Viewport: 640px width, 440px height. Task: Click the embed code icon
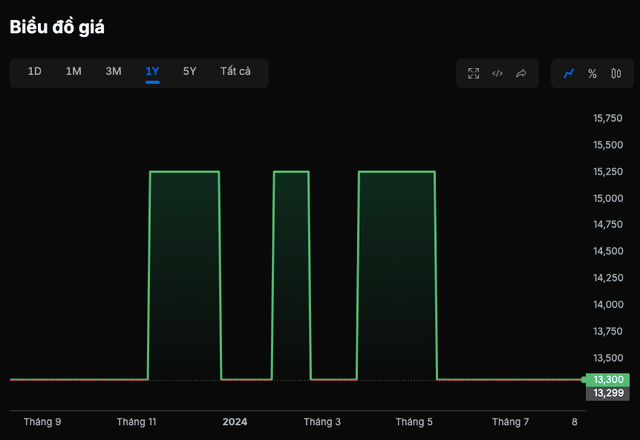497,73
